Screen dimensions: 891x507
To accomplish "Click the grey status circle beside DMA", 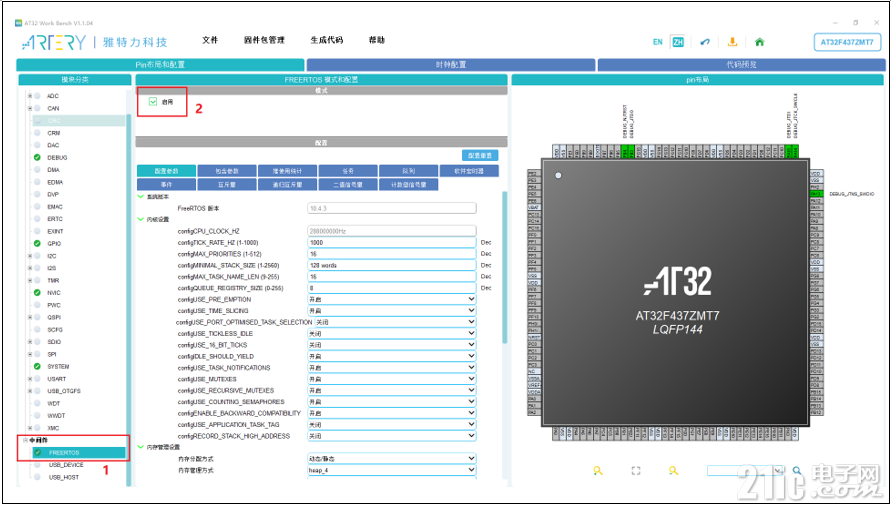I will (x=37, y=170).
